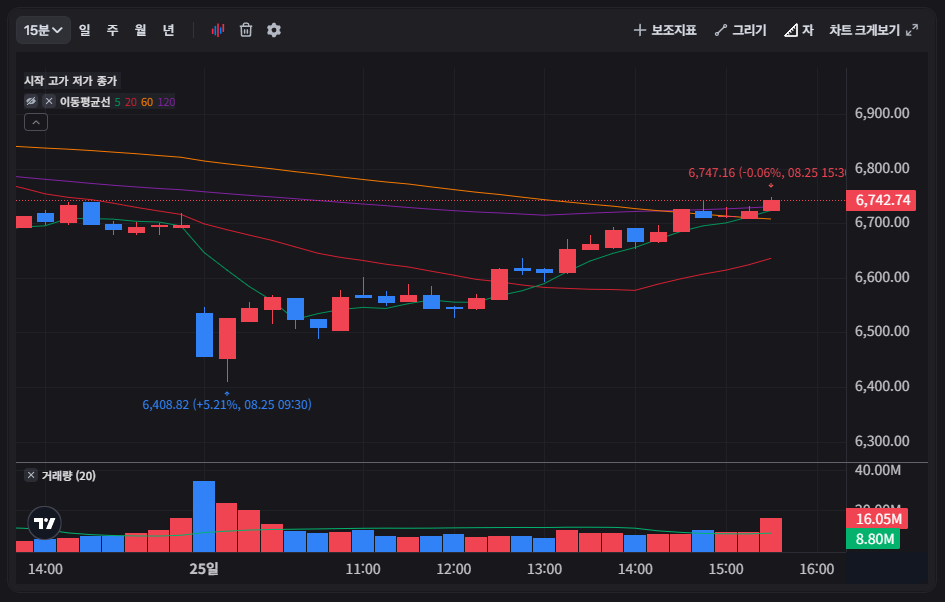Click the trash icon to delete drawings
The width and height of the screenshot is (945, 602).
(x=246, y=30)
